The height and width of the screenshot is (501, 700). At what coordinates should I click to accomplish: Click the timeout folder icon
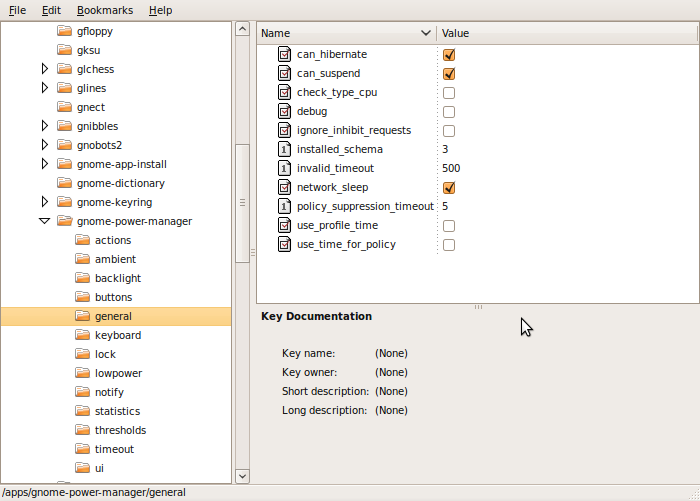(83, 449)
